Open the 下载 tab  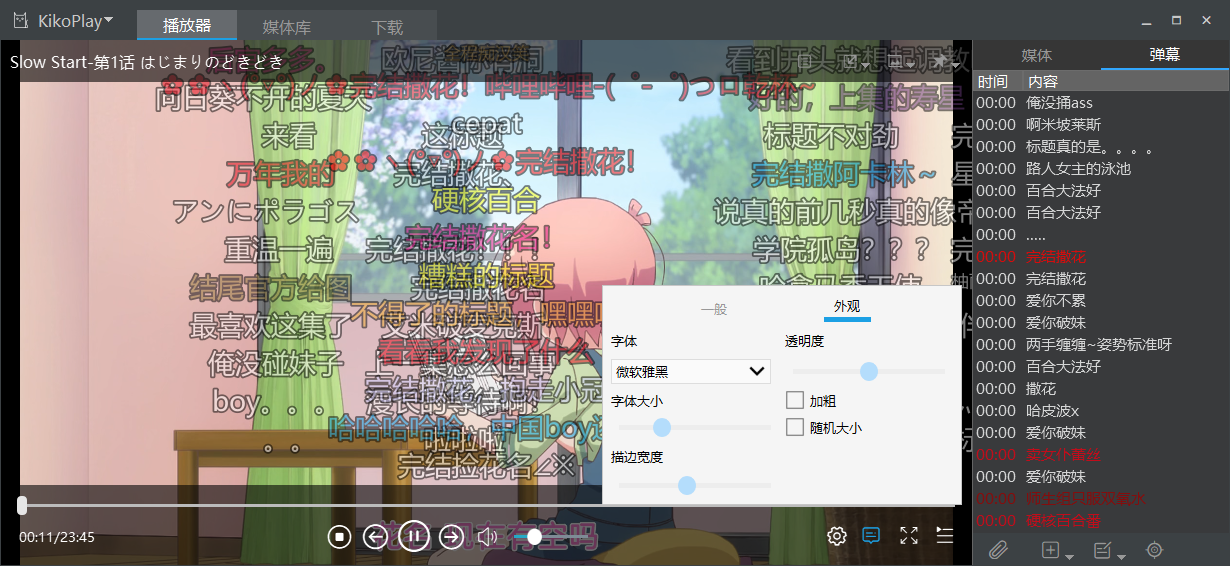click(387, 26)
